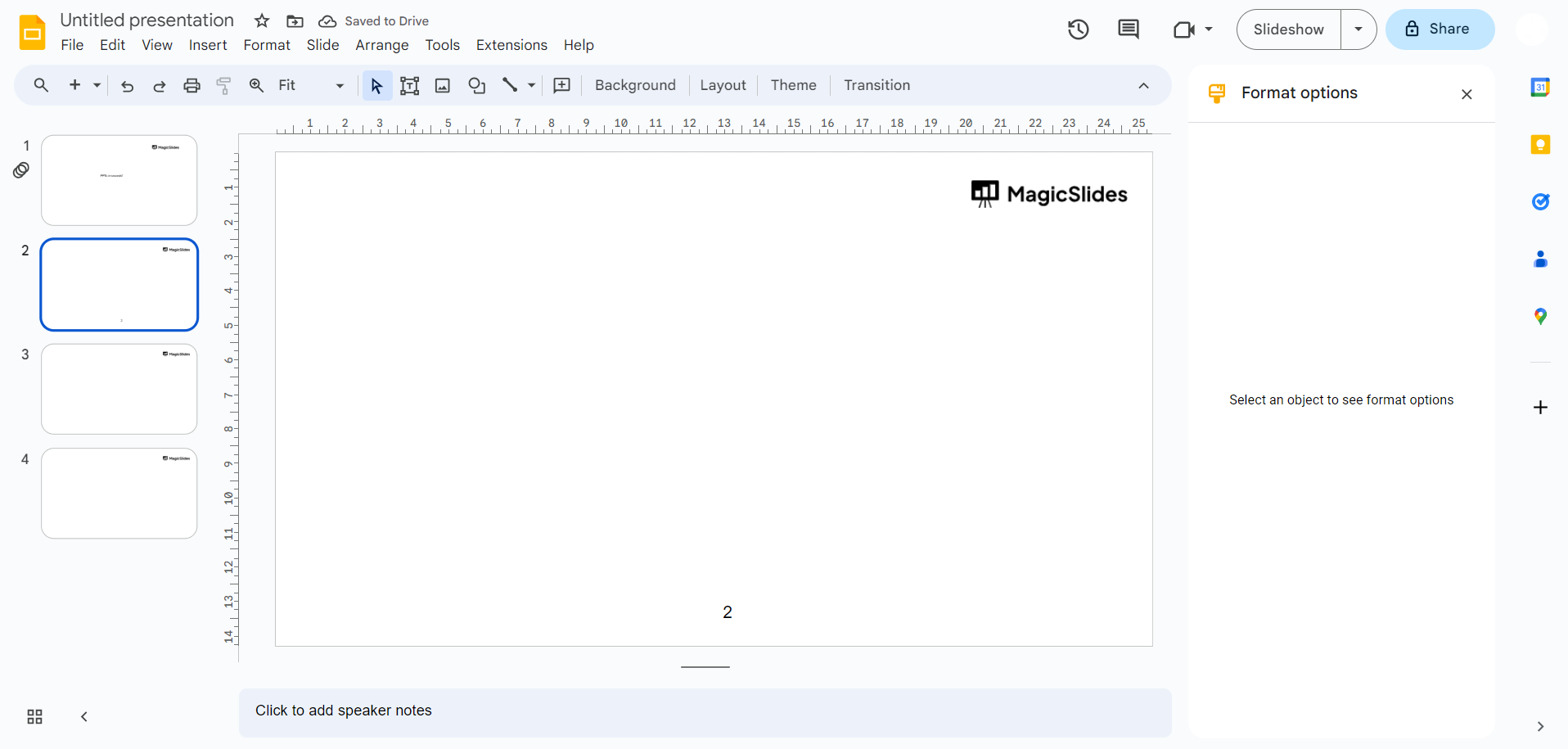Screen dimensions: 1568x749
Task: Rename the Untitled presentation title
Action: click(147, 20)
